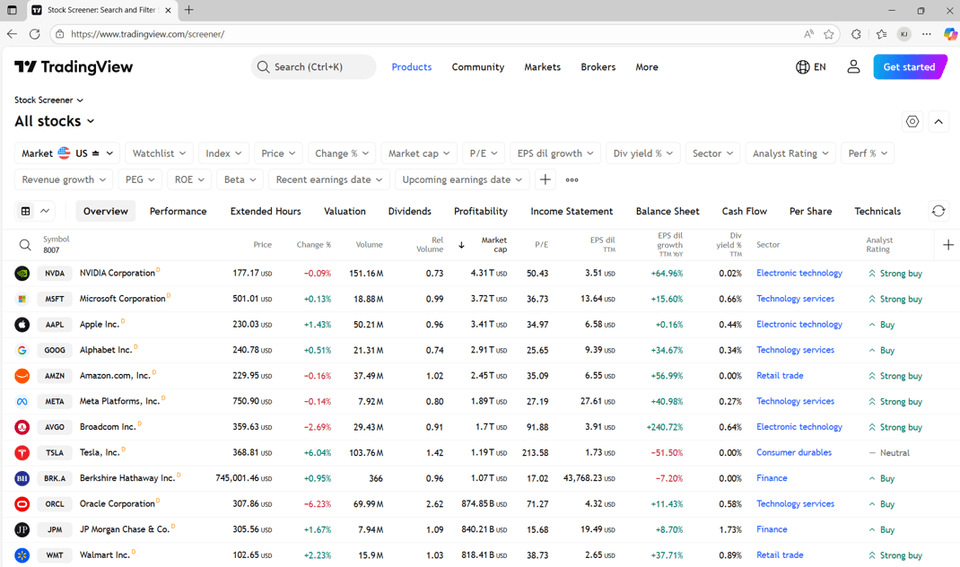
Task: Click Berkshire Hathaway price 745,001.46
Action: click(x=244, y=478)
